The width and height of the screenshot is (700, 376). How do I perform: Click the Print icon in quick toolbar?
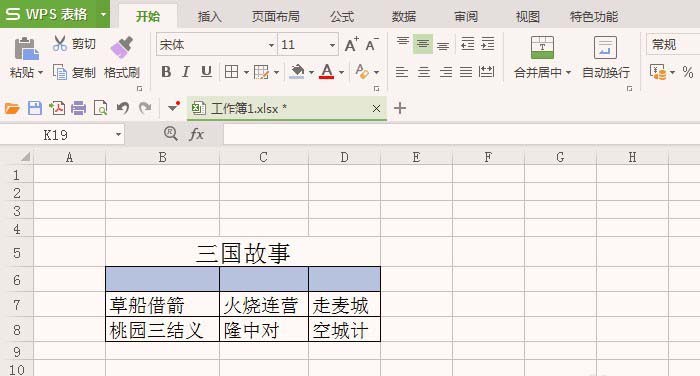click(79, 108)
